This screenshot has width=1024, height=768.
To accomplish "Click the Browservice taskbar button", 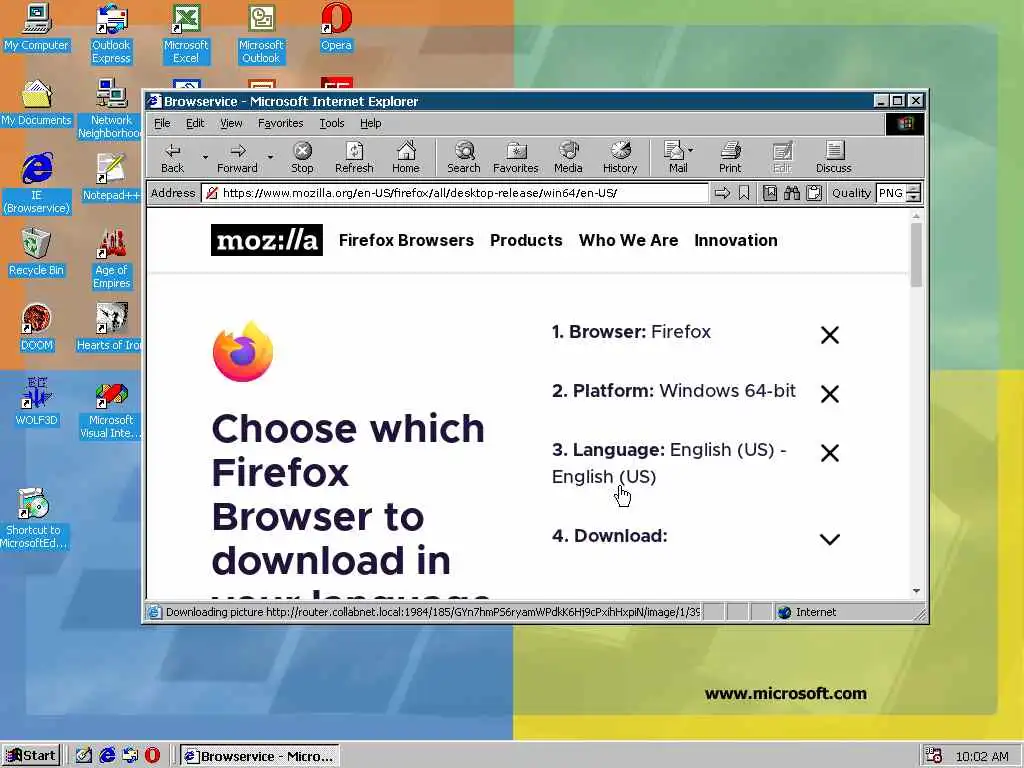I will coord(260,756).
